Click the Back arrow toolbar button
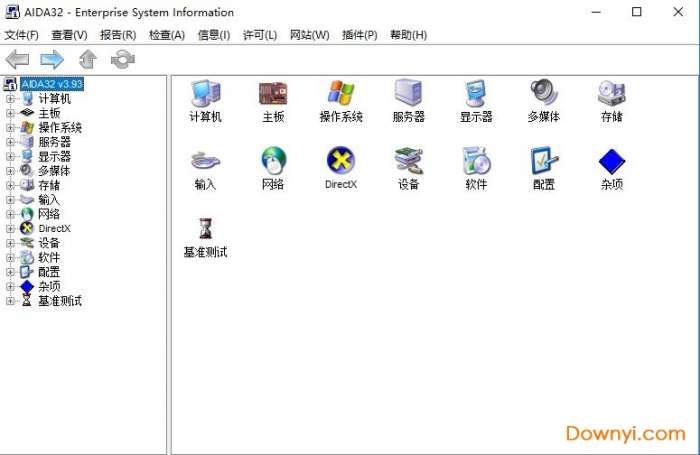Viewport: 700px width, 455px height. coord(17,59)
